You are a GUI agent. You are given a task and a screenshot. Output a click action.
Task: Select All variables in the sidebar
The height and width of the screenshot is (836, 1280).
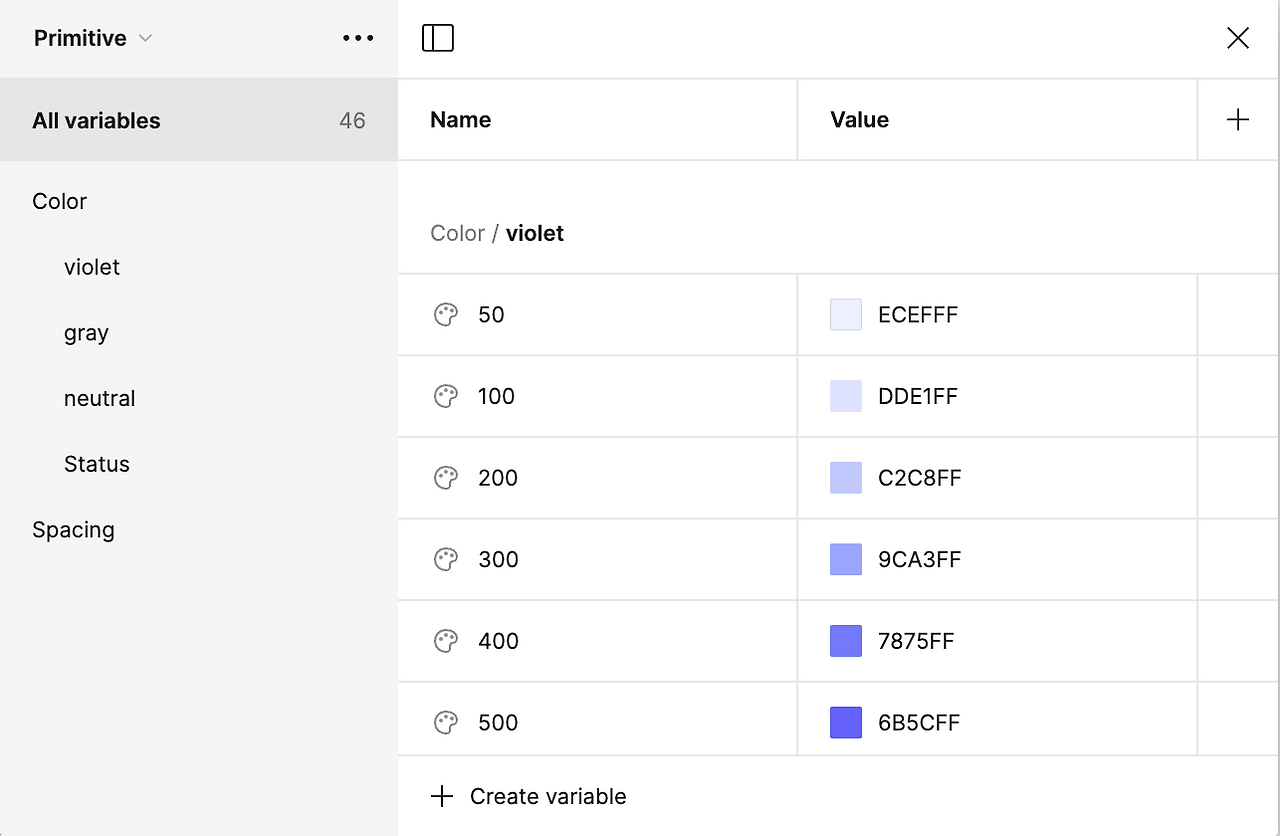(97, 121)
